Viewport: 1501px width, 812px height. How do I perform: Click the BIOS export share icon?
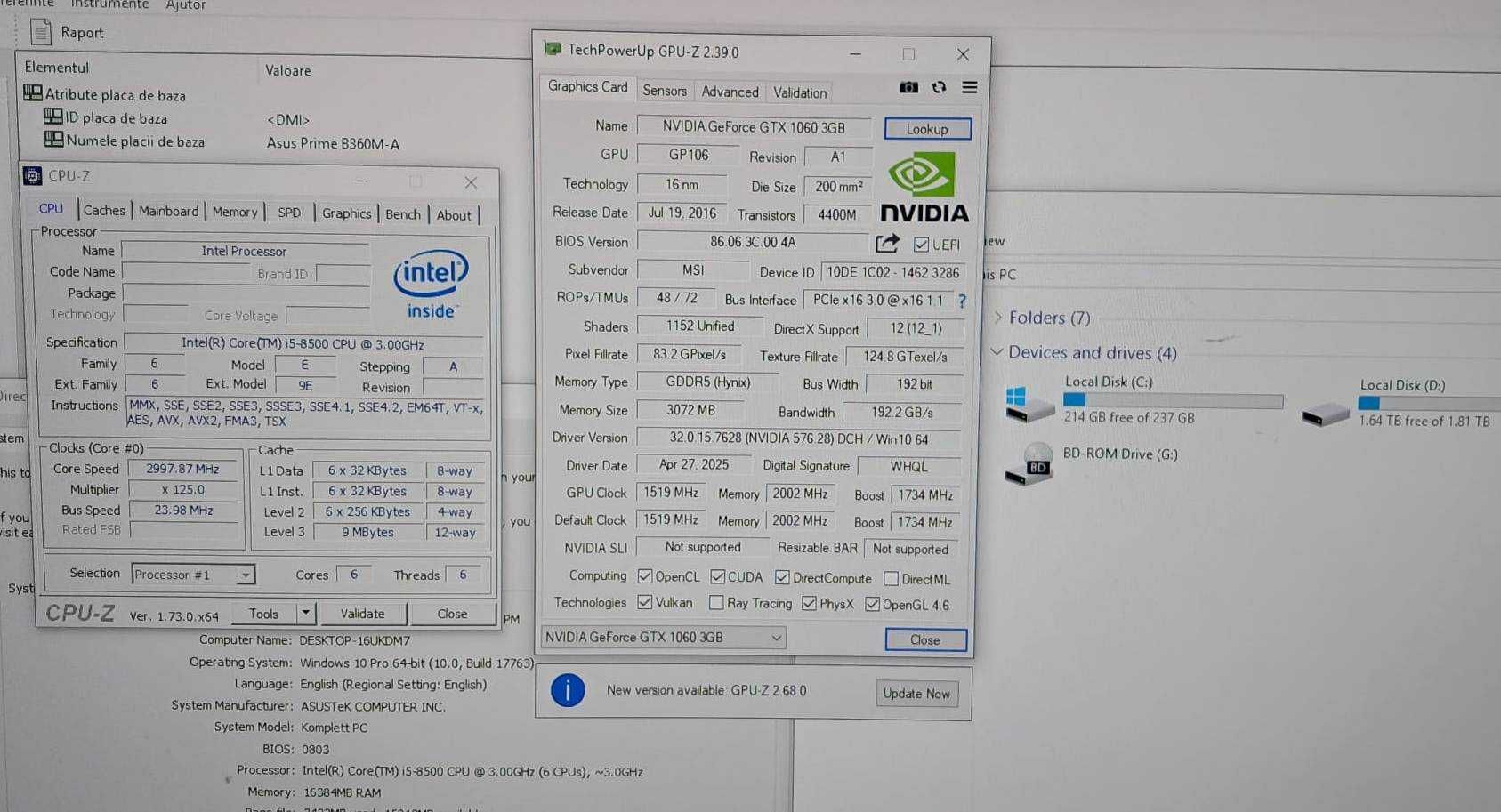(x=887, y=243)
